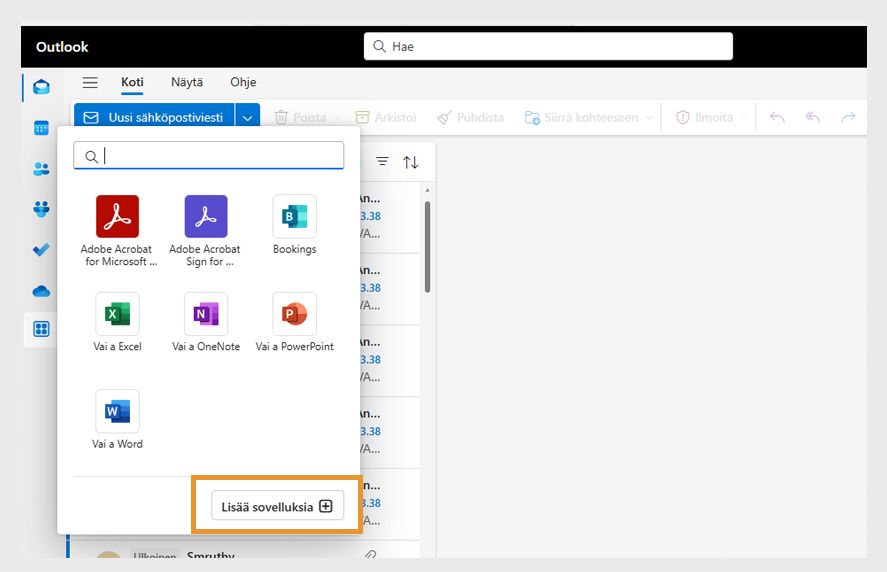Open the Groups sidebar icon
Viewport: 887px width, 572px height.
coord(41,209)
